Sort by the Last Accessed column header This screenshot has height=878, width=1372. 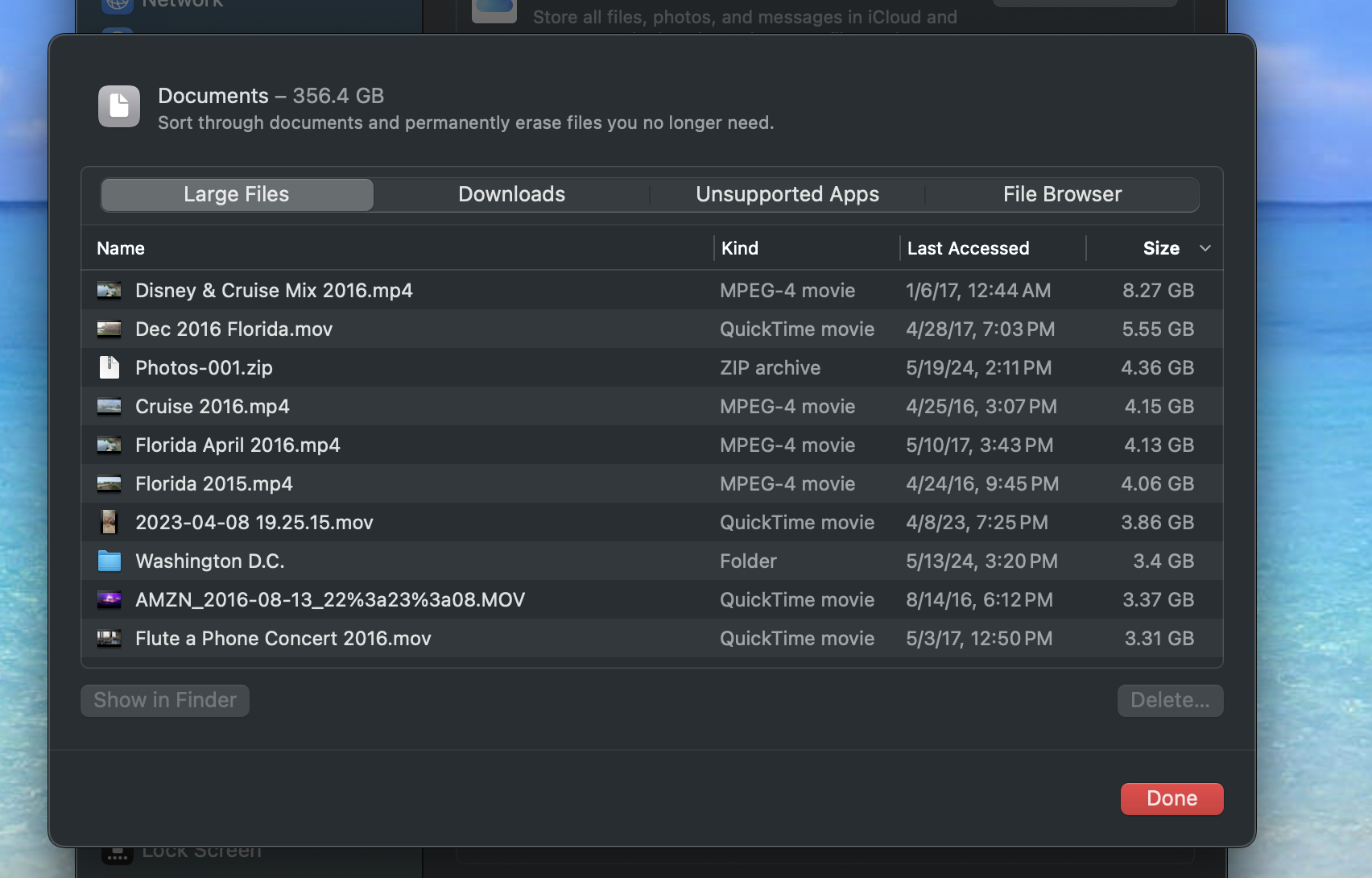pyautogui.click(x=968, y=248)
